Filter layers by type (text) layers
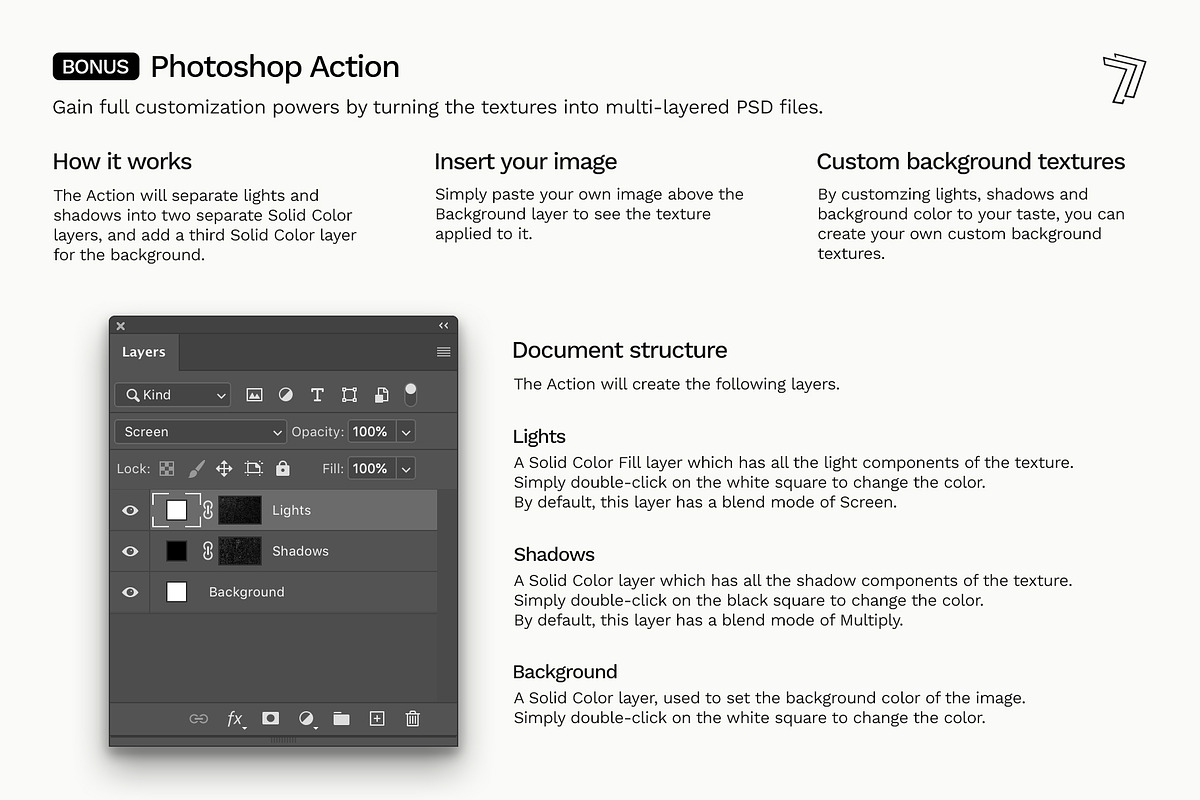 tap(317, 395)
